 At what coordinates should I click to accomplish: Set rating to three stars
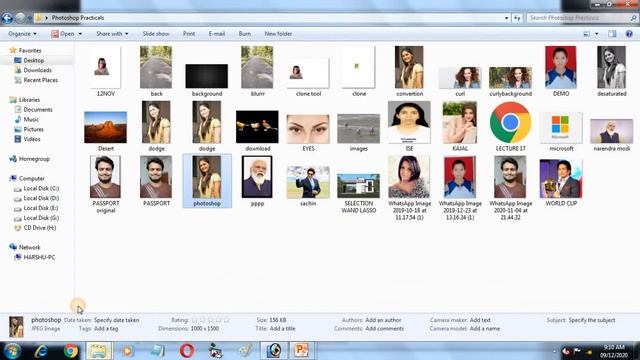click(211, 320)
